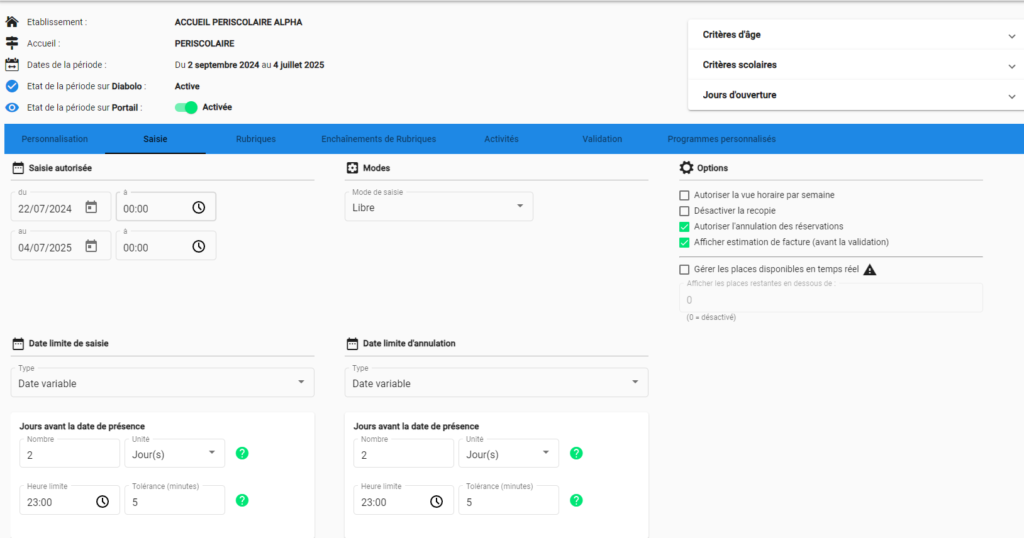Screen dimensions: 1024x538
Task: Click the saisie Tolérance minutes field
Action: point(175,502)
